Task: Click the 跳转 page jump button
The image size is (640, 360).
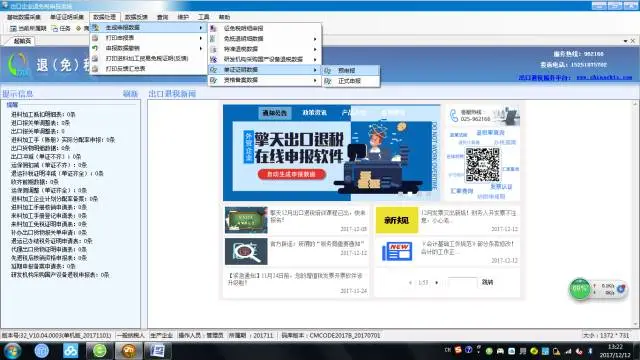Action: [487, 282]
